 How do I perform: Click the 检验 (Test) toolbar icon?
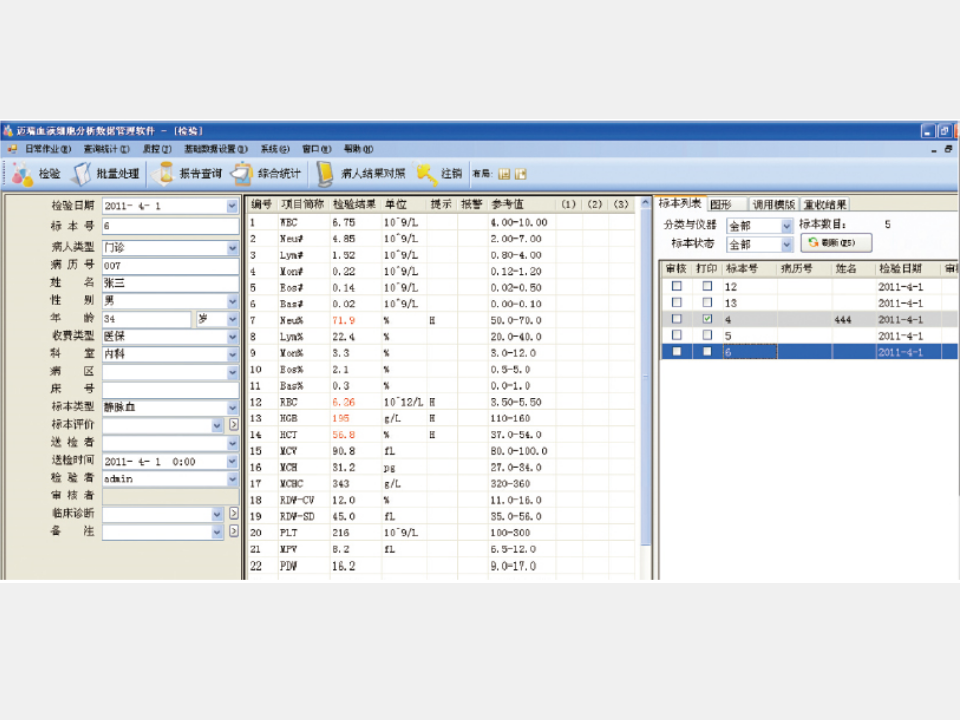(22, 174)
